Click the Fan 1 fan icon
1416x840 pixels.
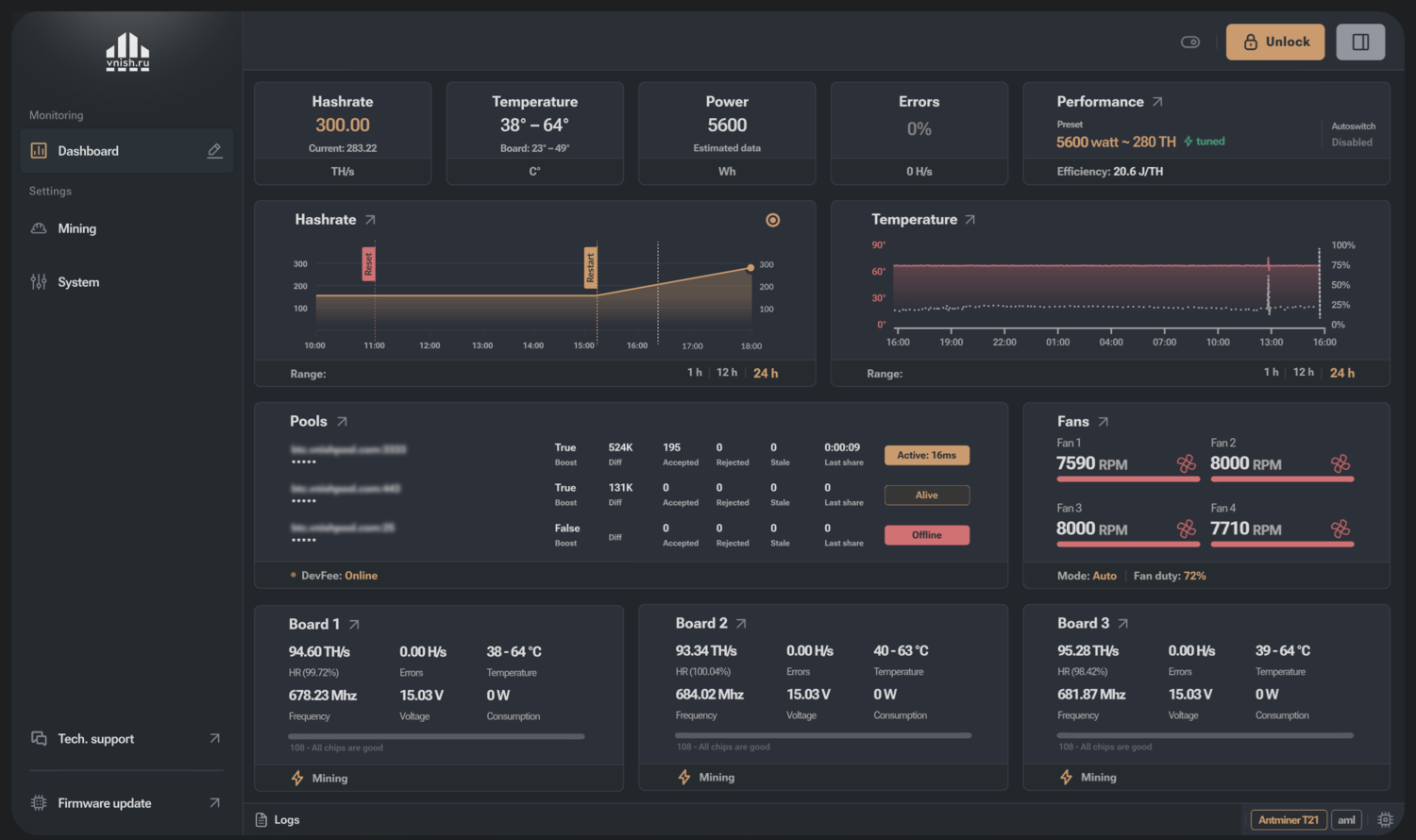tap(1186, 463)
